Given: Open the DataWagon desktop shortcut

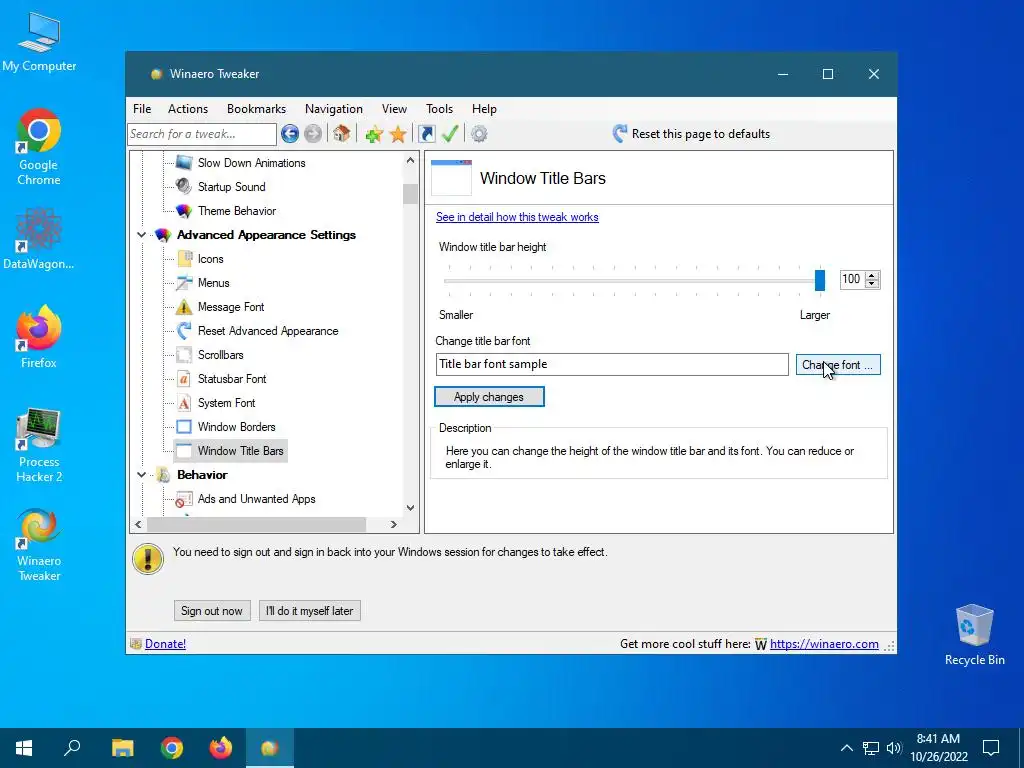Looking at the screenshot, I should pos(39,239).
